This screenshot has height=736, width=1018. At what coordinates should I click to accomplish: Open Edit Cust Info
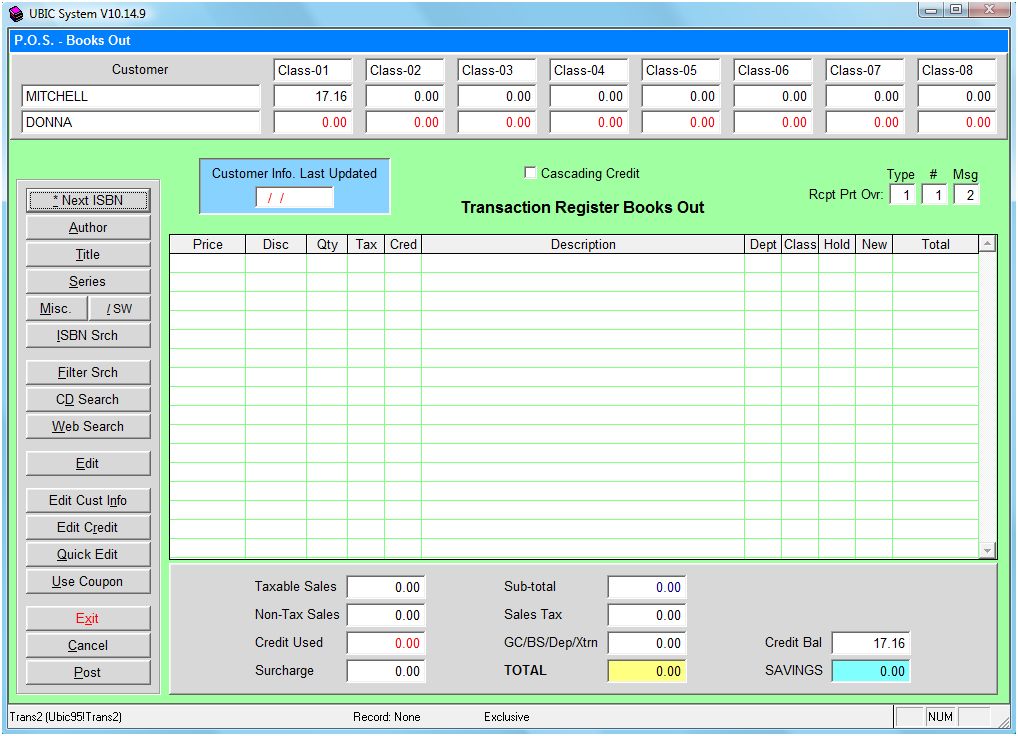click(x=88, y=500)
